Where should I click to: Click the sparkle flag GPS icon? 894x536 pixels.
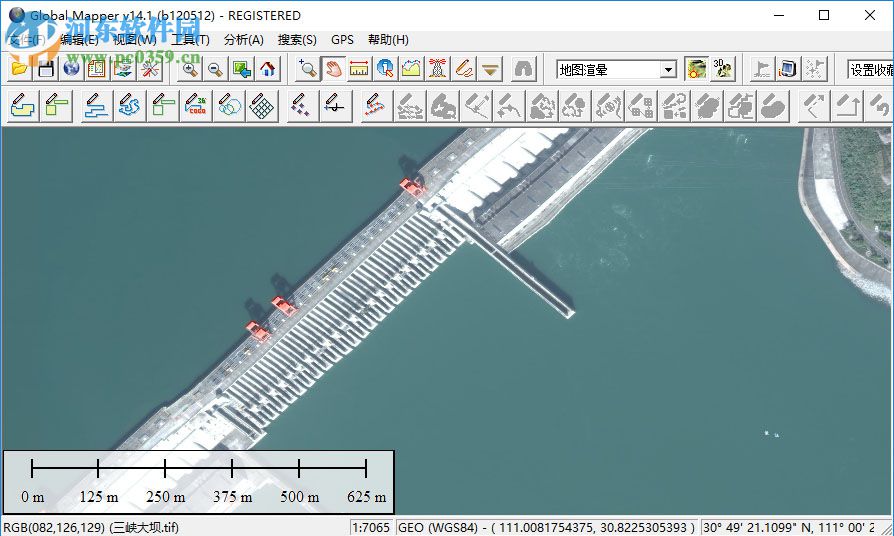tap(814, 70)
